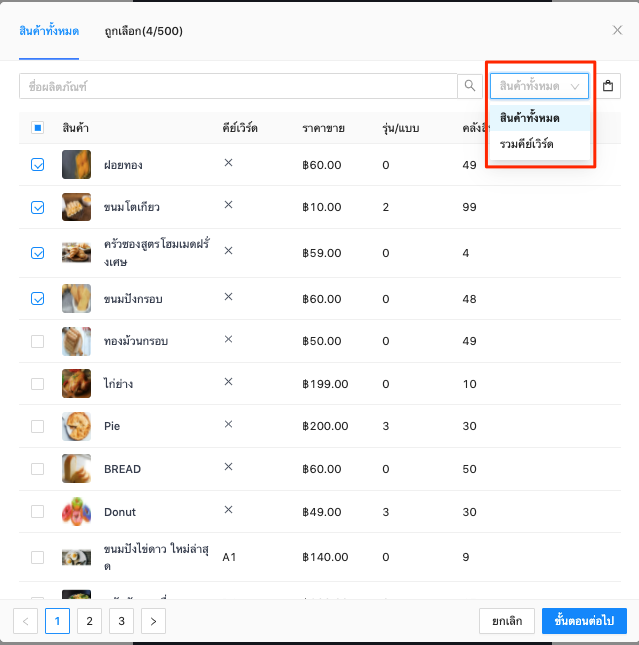Select สินค้าทั้งหมด option in dropdown list
The width and height of the screenshot is (639, 645).
540,118
